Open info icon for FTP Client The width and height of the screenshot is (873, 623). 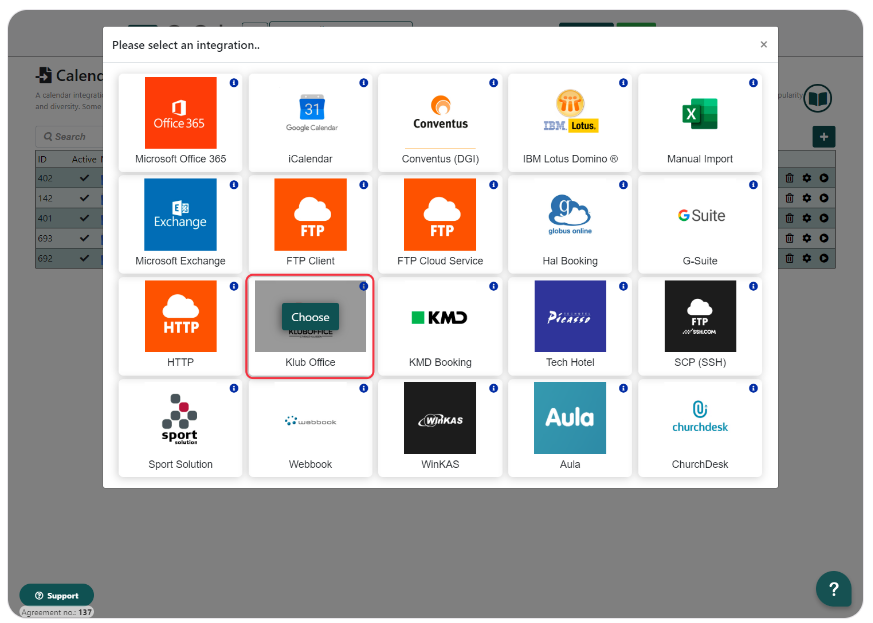(364, 184)
